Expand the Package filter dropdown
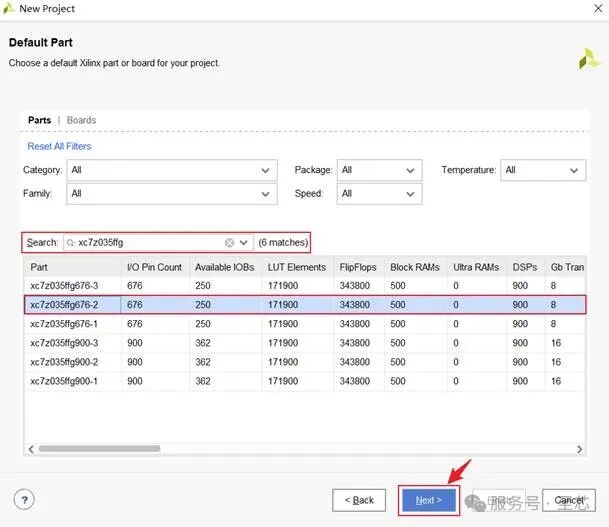The height and width of the screenshot is (527, 609). click(376, 170)
